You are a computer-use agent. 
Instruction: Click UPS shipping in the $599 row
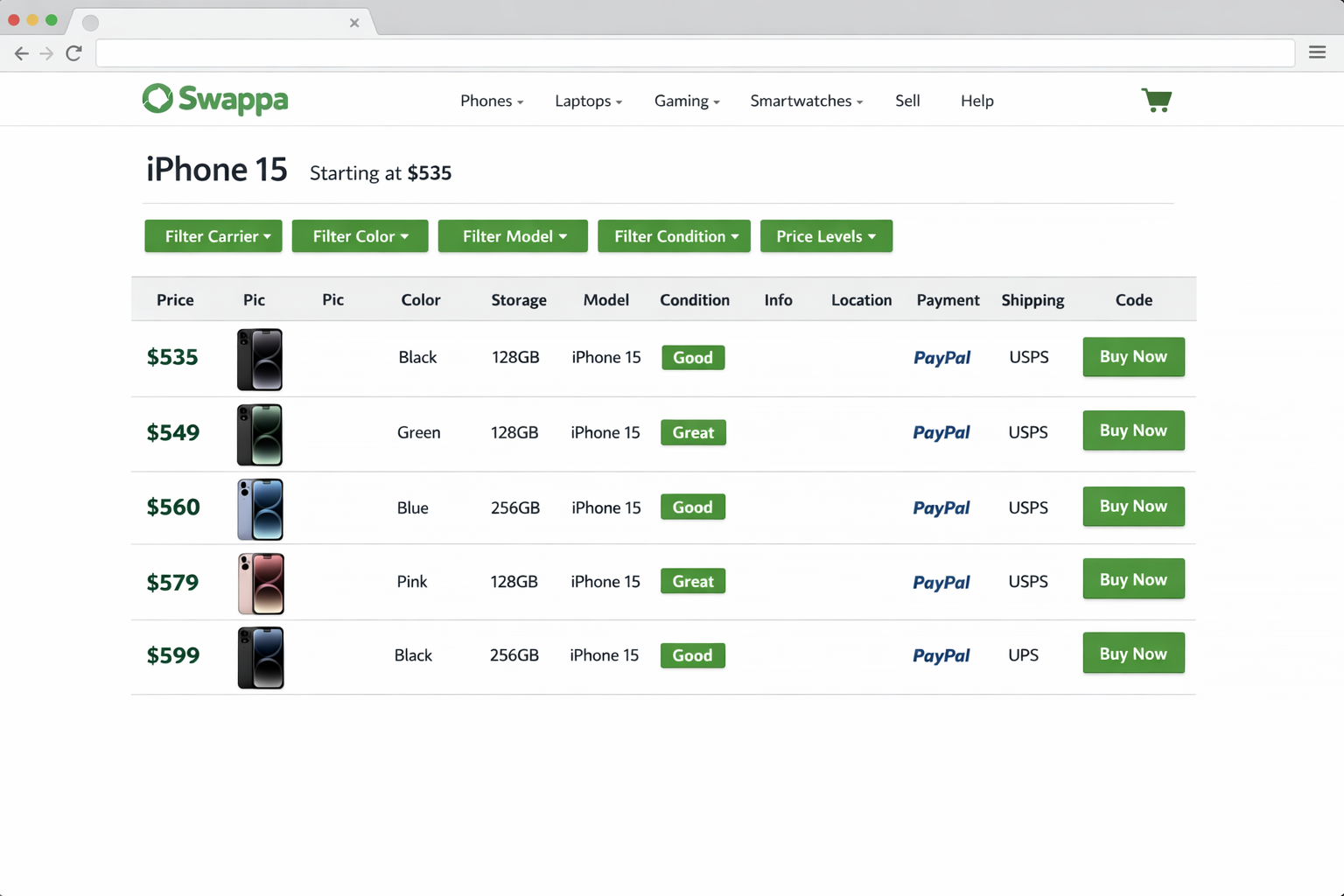point(1023,655)
